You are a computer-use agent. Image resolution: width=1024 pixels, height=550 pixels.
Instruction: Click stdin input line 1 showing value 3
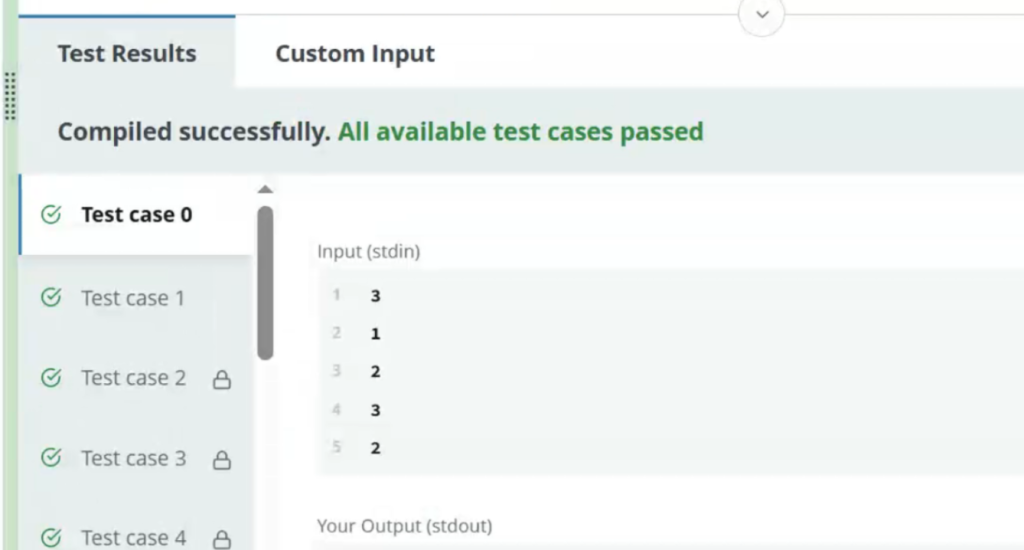[x=376, y=296]
